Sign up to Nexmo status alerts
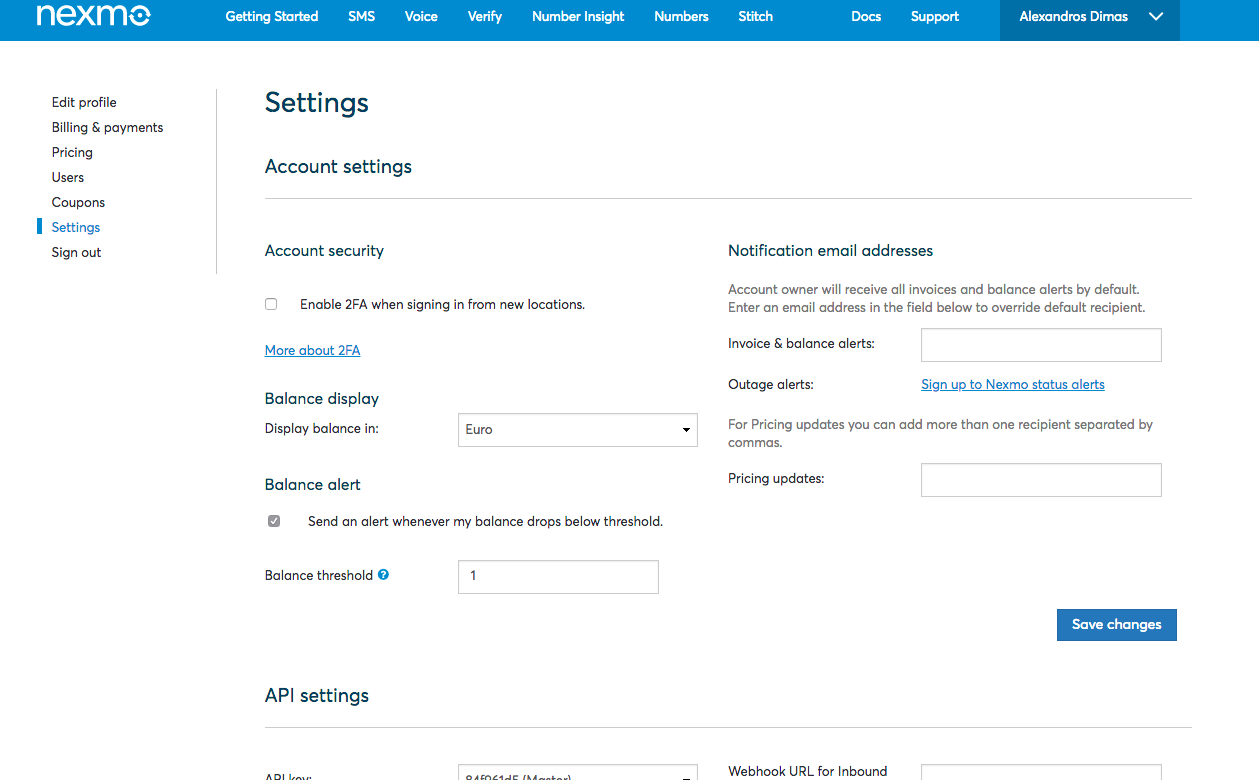The height and width of the screenshot is (780, 1259). click(x=1012, y=384)
